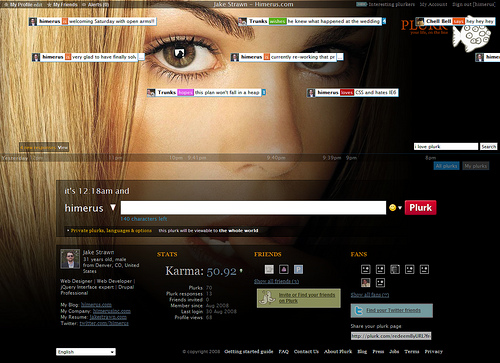Click the Twitter bird icon

(x=359, y=311)
